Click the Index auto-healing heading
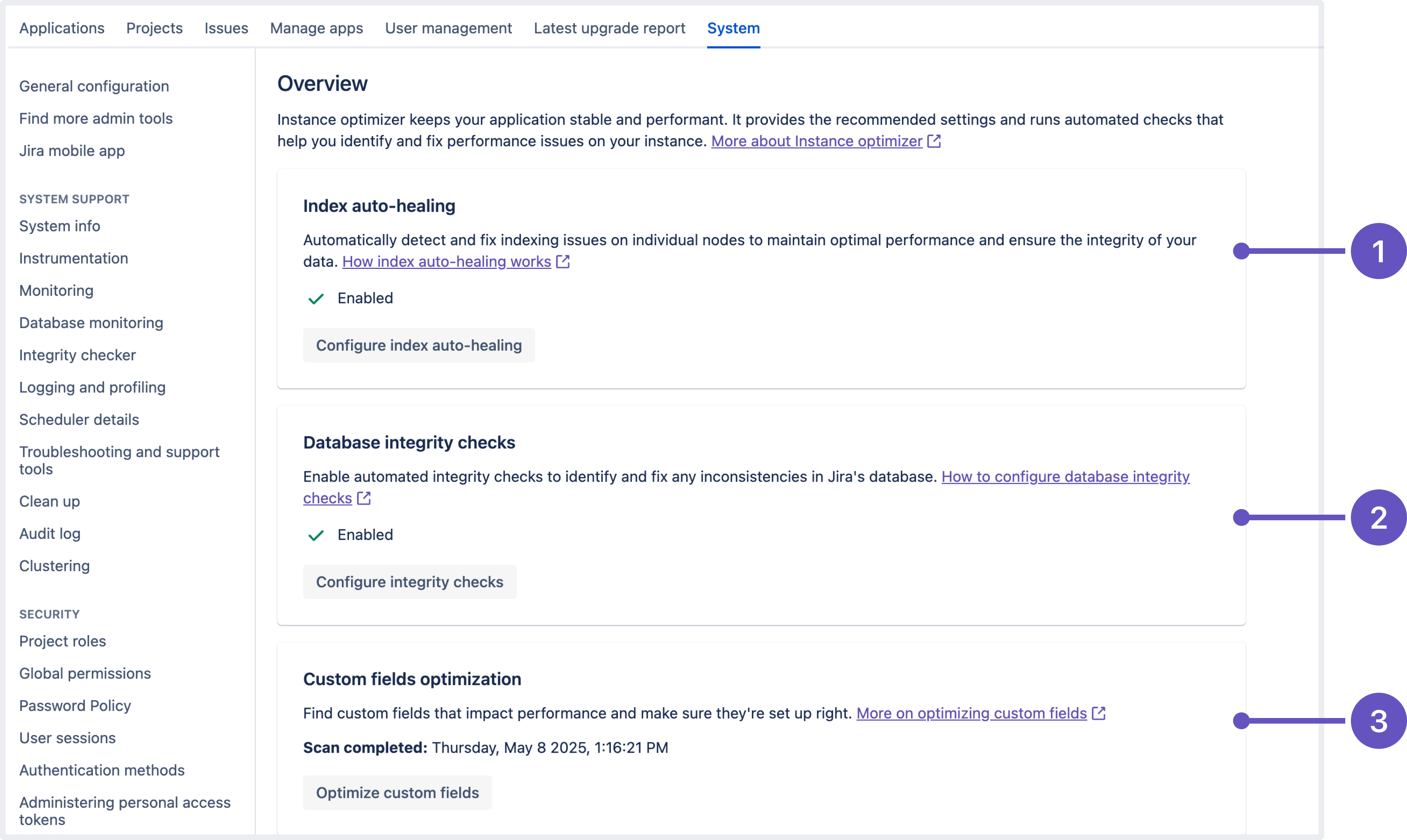 pyautogui.click(x=379, y=206)
